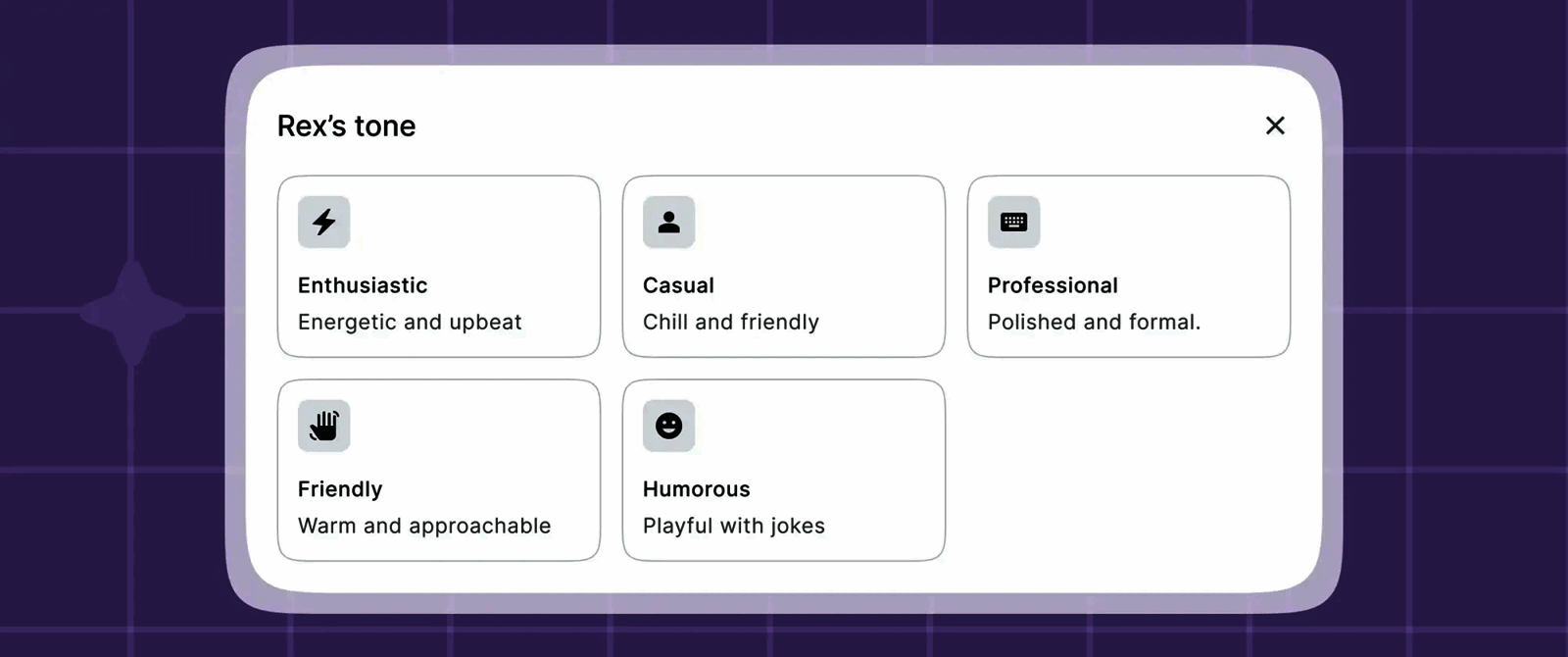Click the "Chill and friendly" description text
The width and height of the screenshot is (1568, 657).
[731, 323]
